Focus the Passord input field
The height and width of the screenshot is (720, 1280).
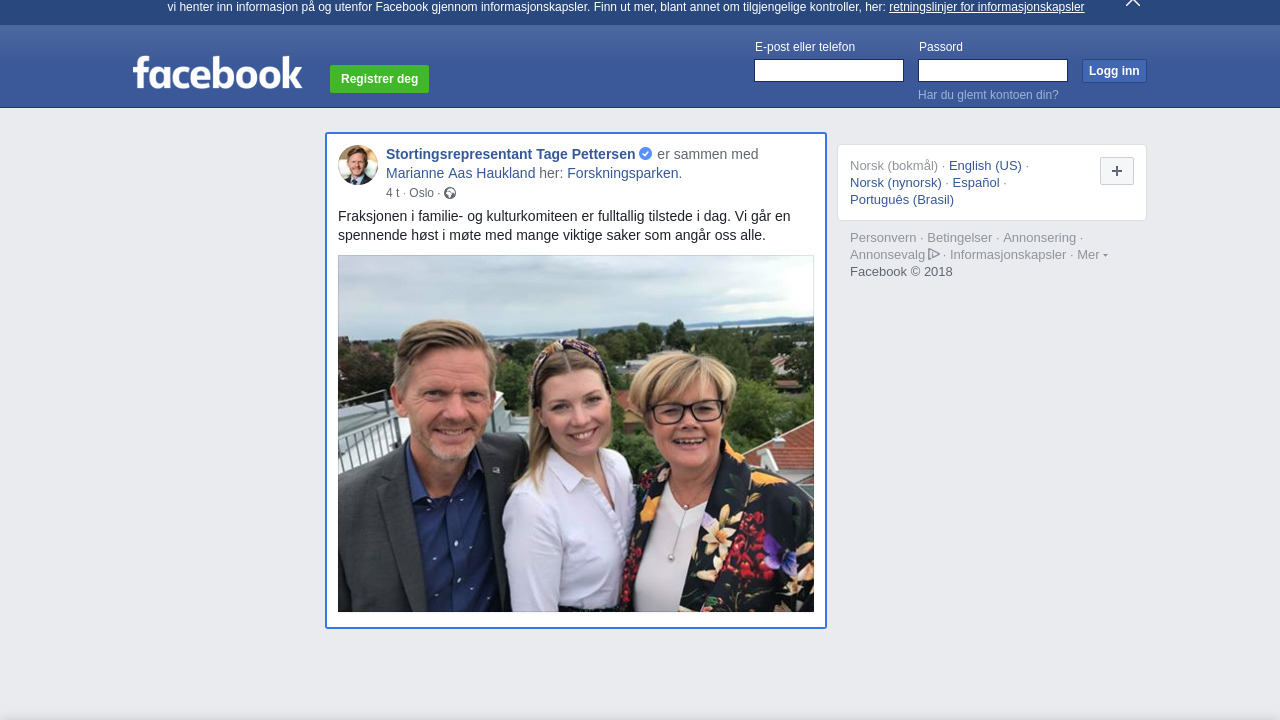pos(992,71)
